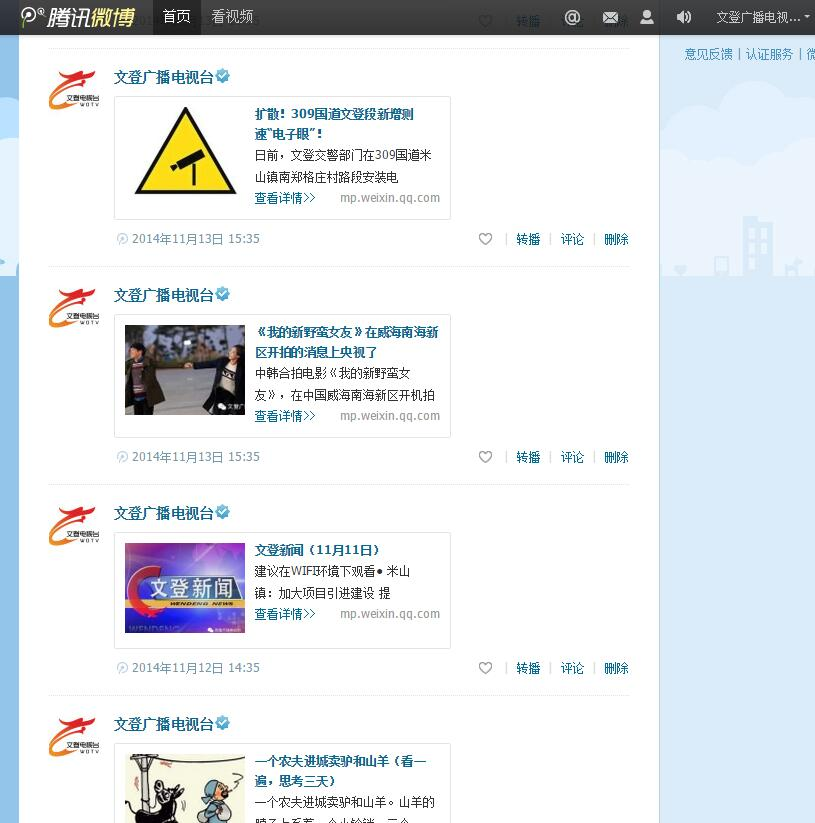The height and width of the screenshot is (823, 815).
Task: Expand 查看详情 on the 文登新闻 post
Action: (x=284, y=614)
